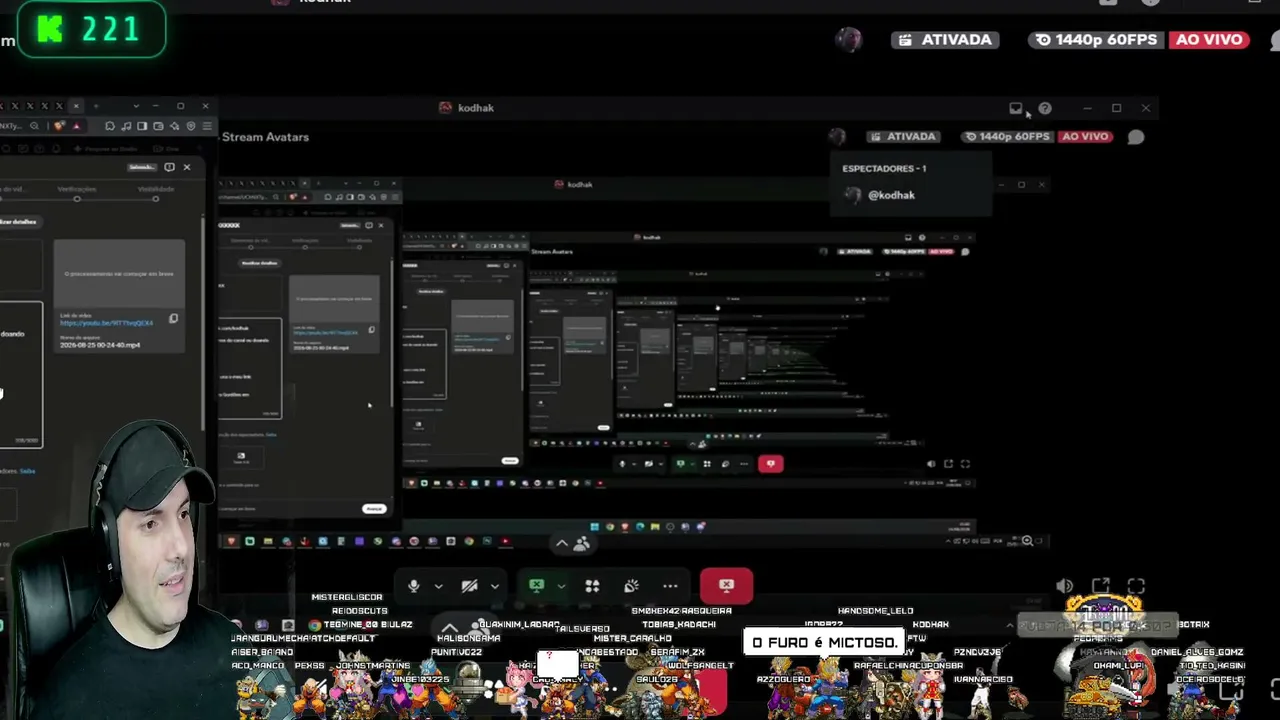1280x720 pixels.
Task: Open the help question mark icon
Action: click(1045, 108)
